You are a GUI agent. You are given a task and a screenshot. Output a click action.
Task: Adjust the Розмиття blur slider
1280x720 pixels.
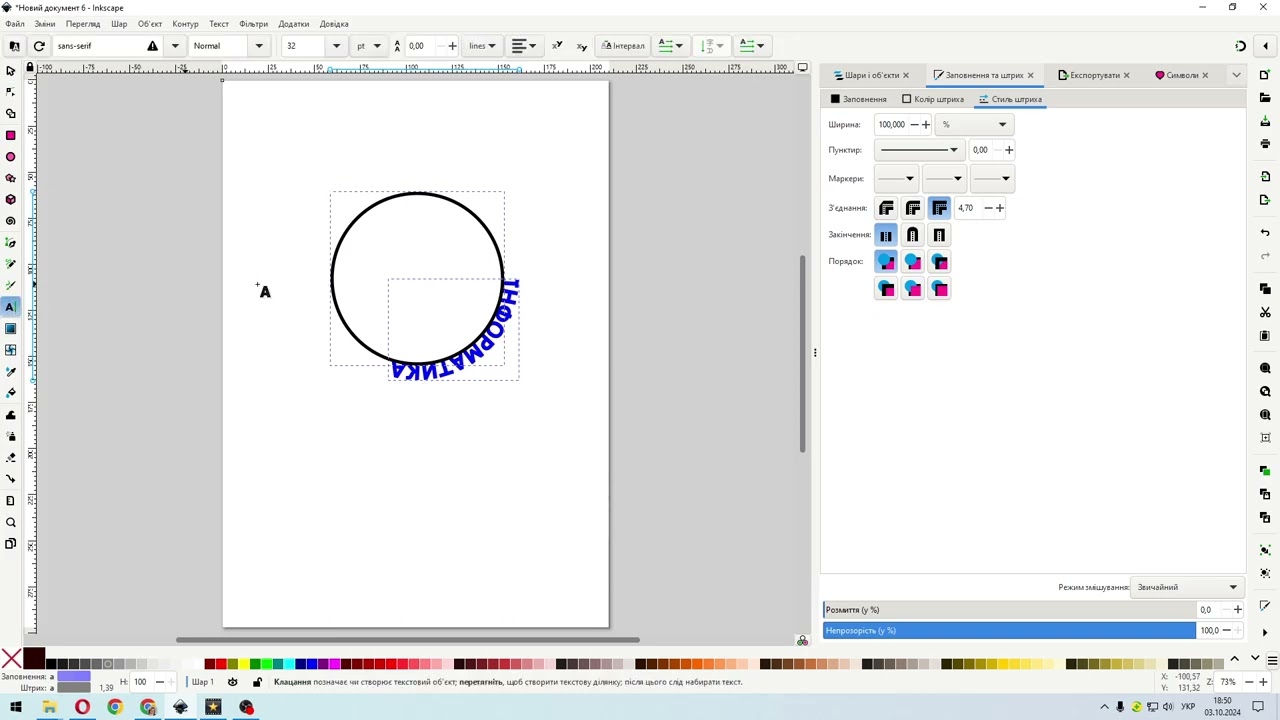(x=1009, y=610)
